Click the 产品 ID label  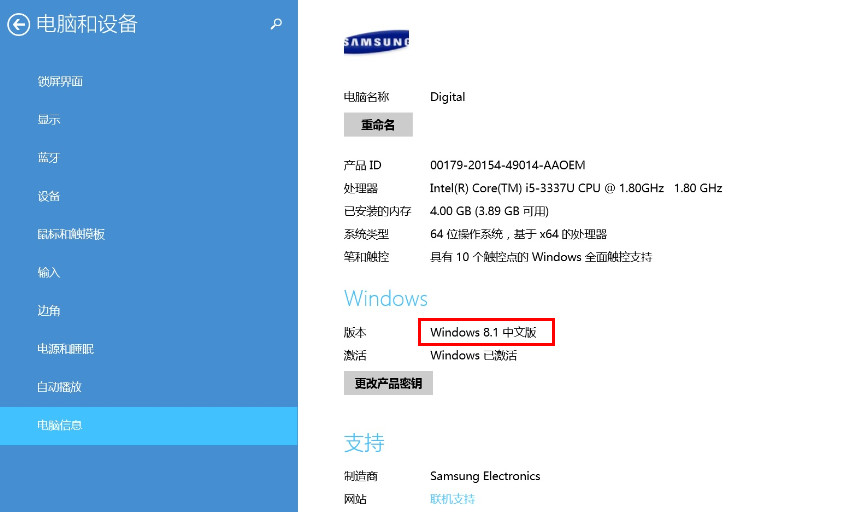click(x=362, y=165)
